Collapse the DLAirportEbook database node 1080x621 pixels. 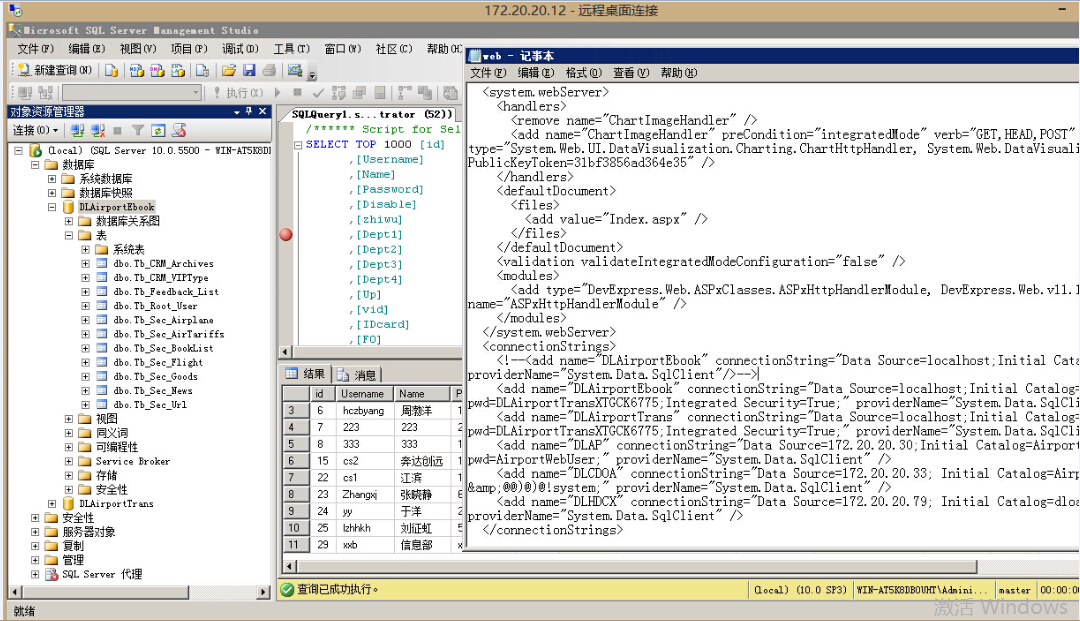(x=52, y=207)
